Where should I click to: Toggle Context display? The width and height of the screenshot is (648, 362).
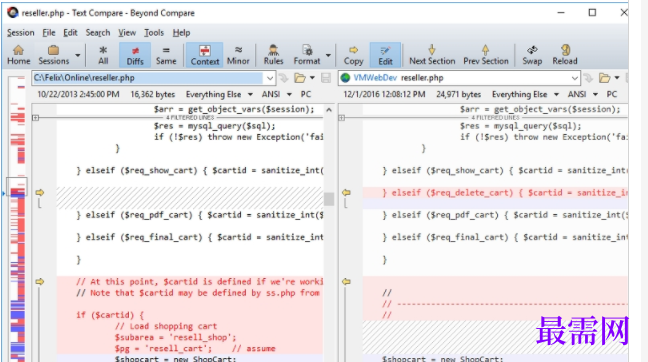(205, 55)
